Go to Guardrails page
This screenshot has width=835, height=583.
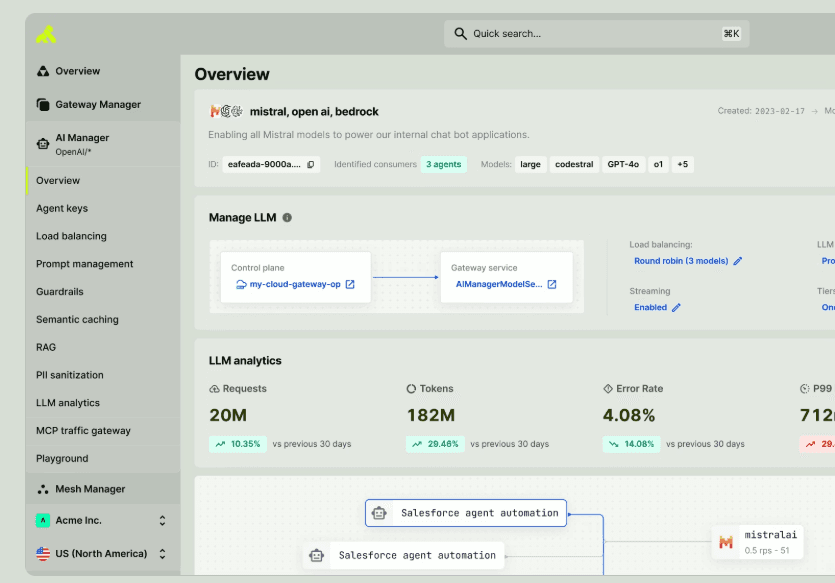click(x=103, y=291)
